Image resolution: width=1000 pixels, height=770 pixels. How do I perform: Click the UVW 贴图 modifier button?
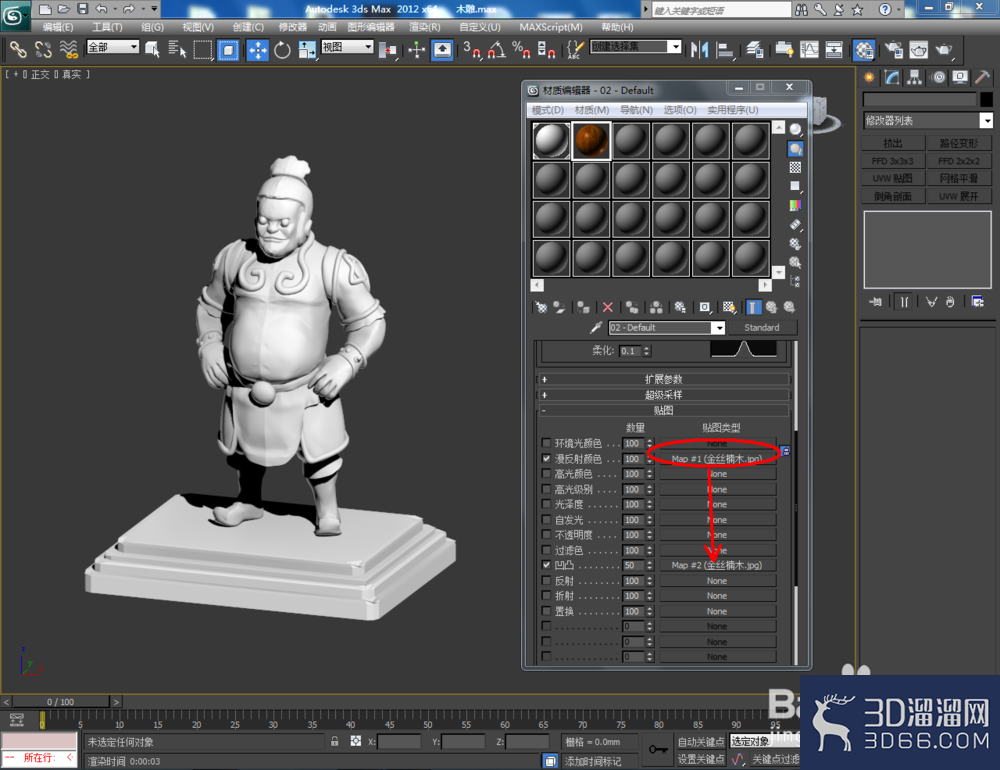[893, 178]
